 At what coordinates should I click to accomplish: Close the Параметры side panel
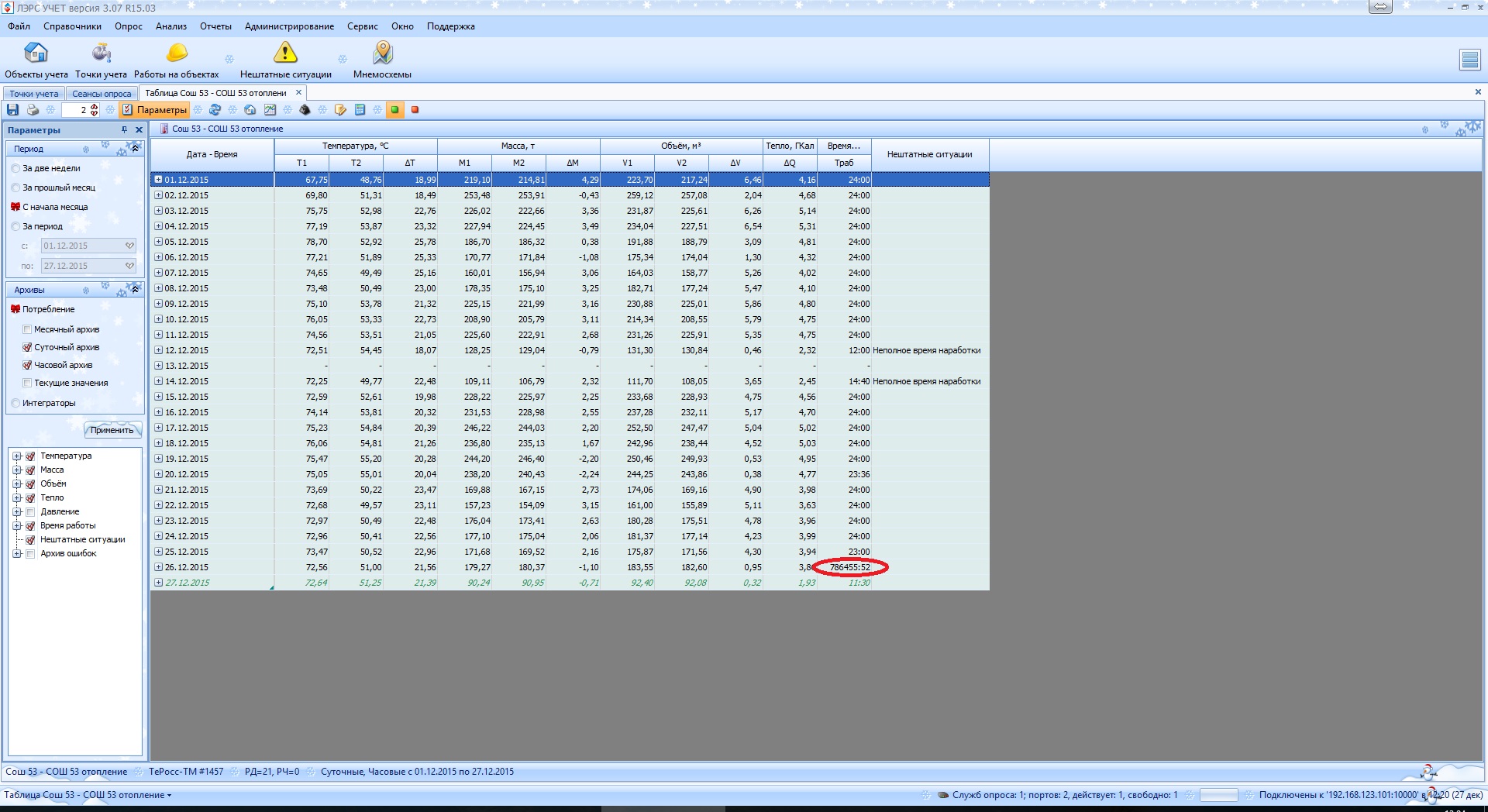click(139, 130)
